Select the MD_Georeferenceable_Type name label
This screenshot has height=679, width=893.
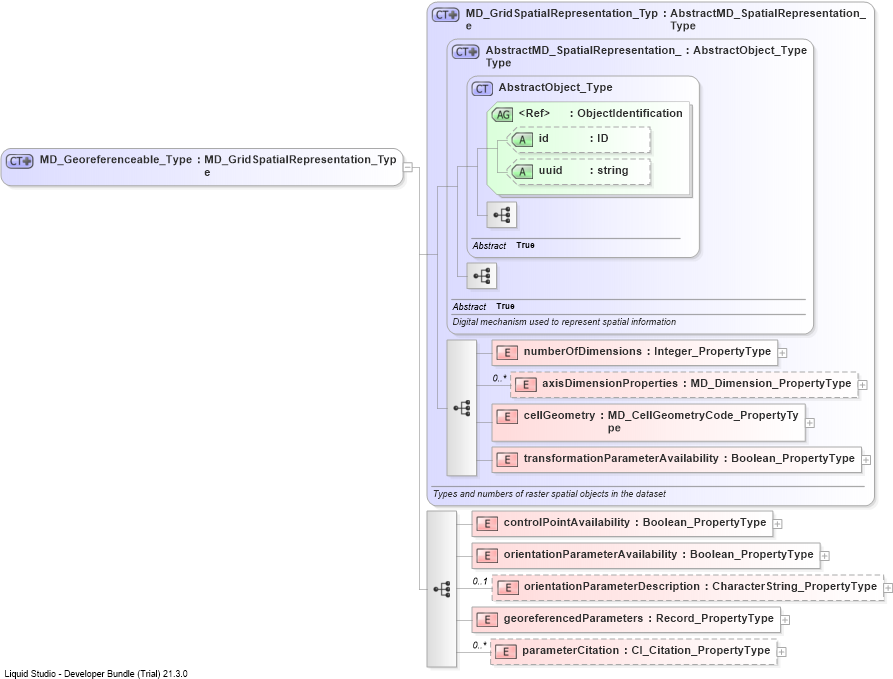116,159
